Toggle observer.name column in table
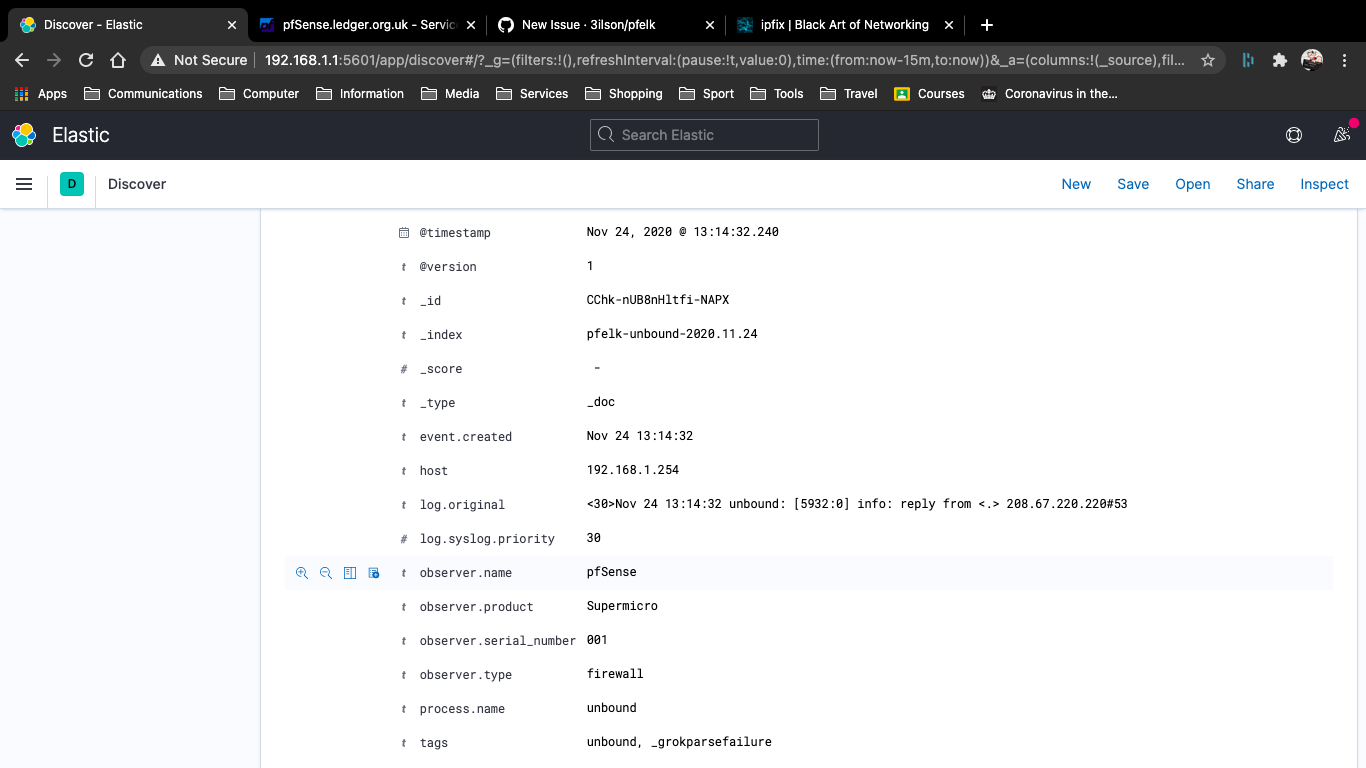The height and width of the screenshot is (768, 1366). pos(350,573)
